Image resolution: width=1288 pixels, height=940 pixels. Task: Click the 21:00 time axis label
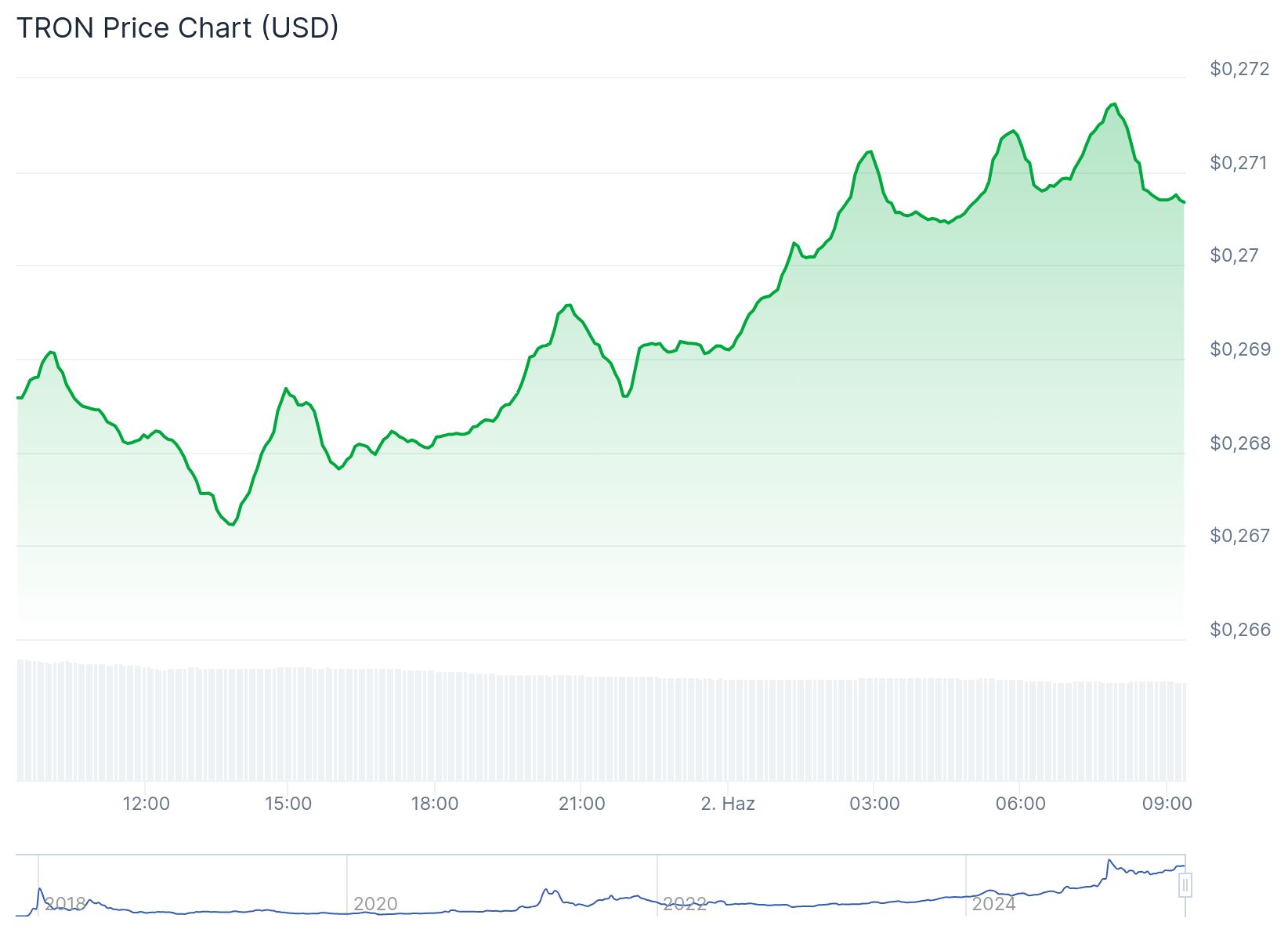click(581, 804)
